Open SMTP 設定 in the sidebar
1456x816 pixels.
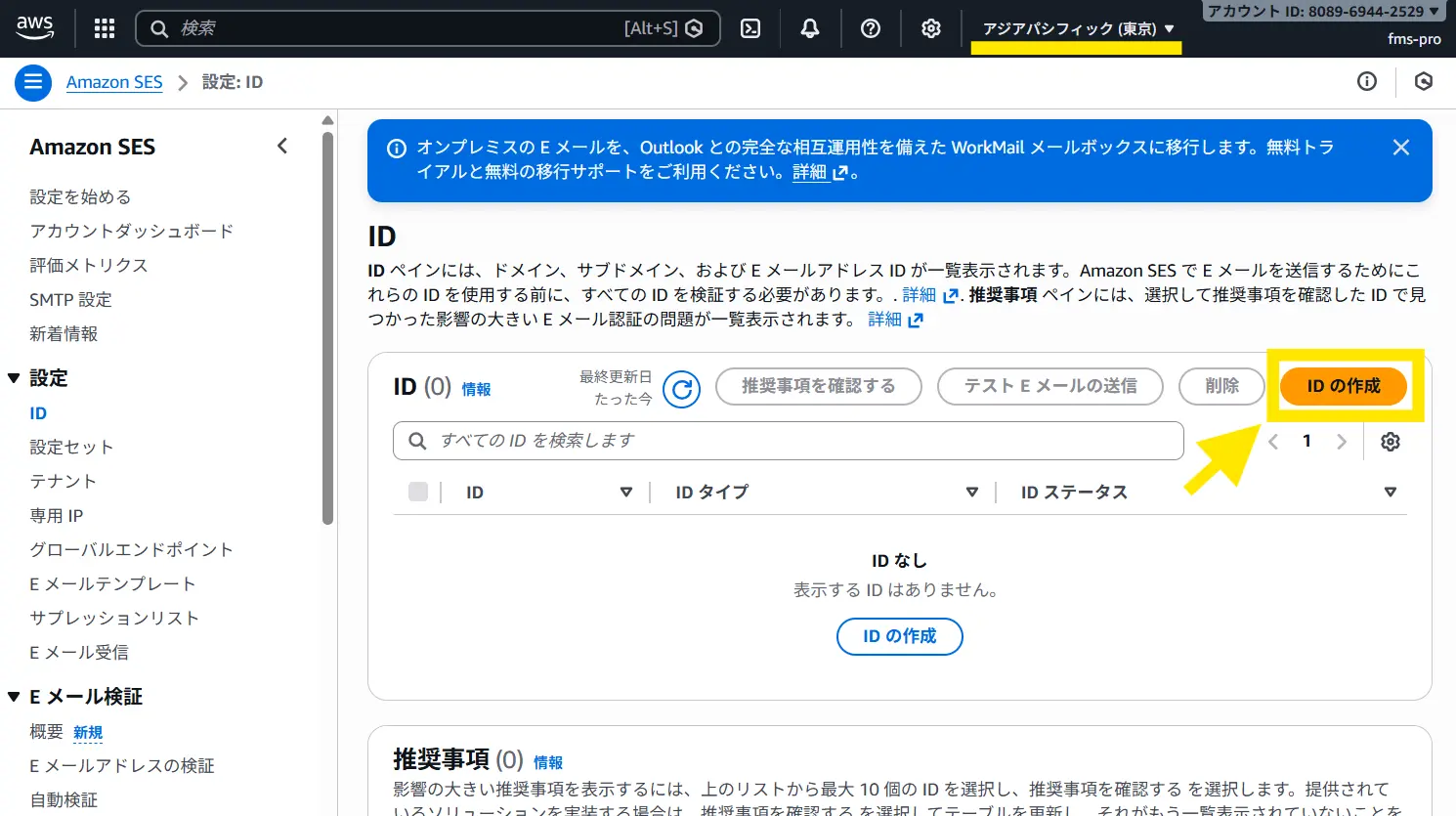(70, 300)
